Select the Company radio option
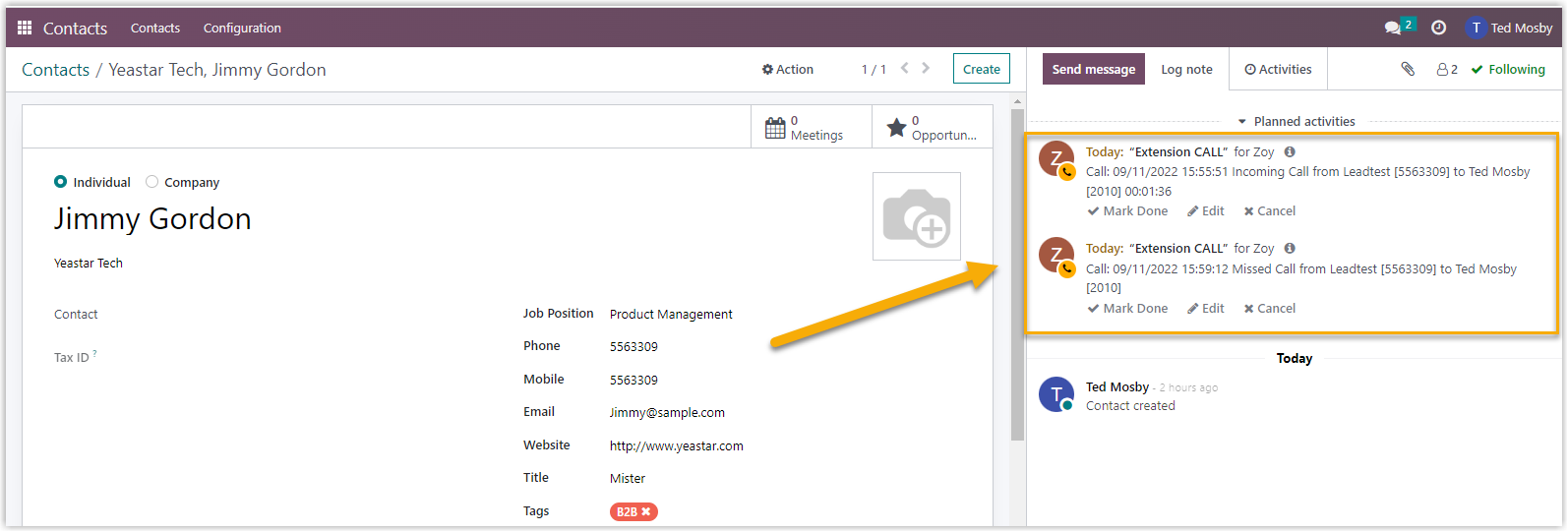The height and width of the screenshot is (532, 1568). click(151, 182)
